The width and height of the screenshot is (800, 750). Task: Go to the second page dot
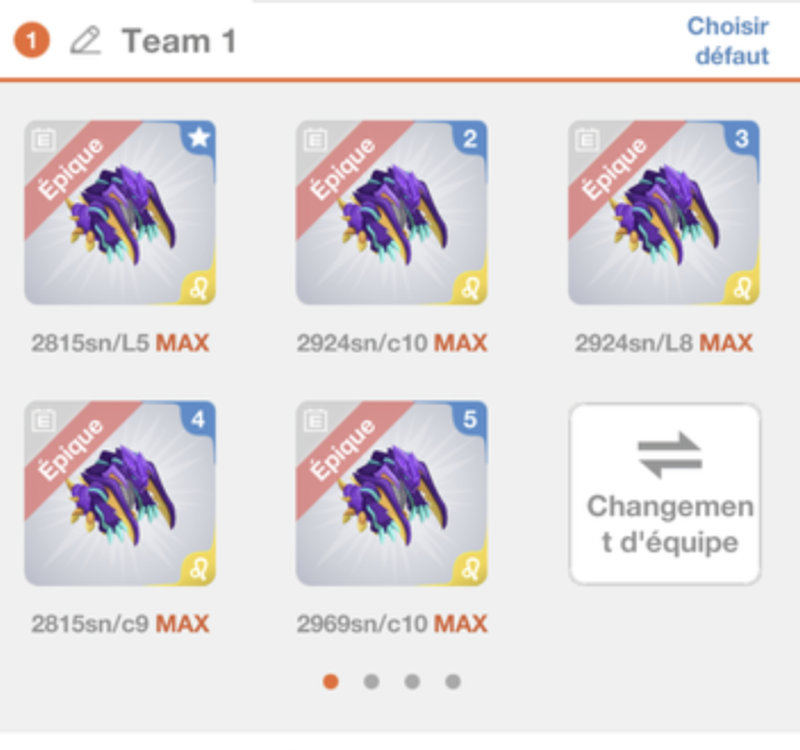pyautogui.click(x=371, y=682)
